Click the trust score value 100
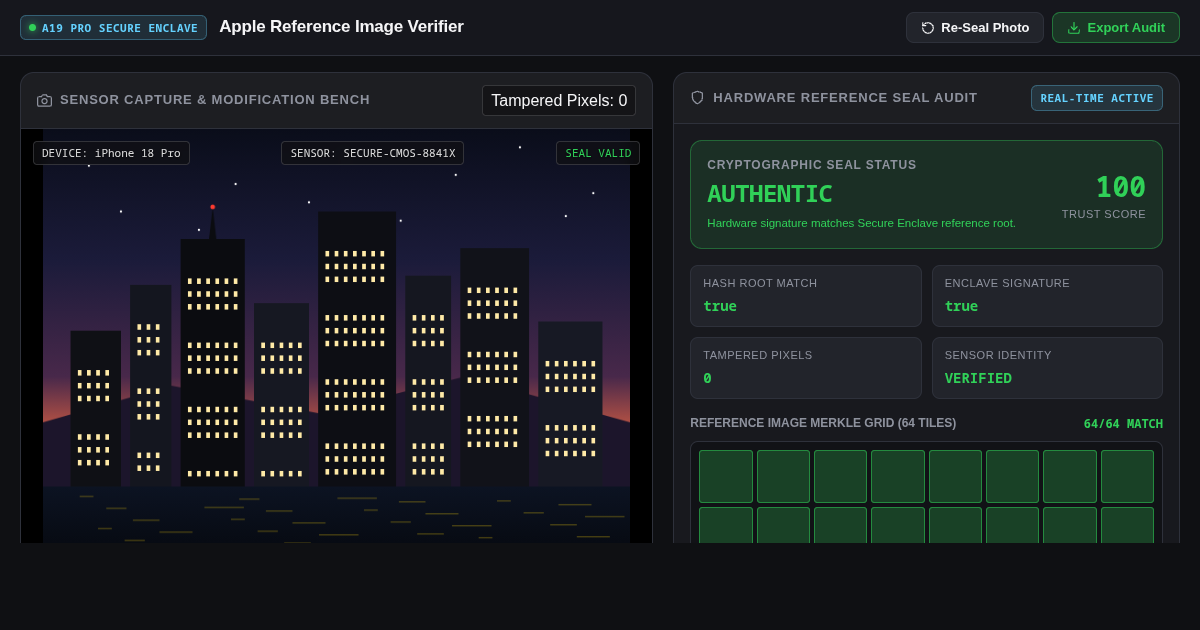 [x=1120, y=187]
